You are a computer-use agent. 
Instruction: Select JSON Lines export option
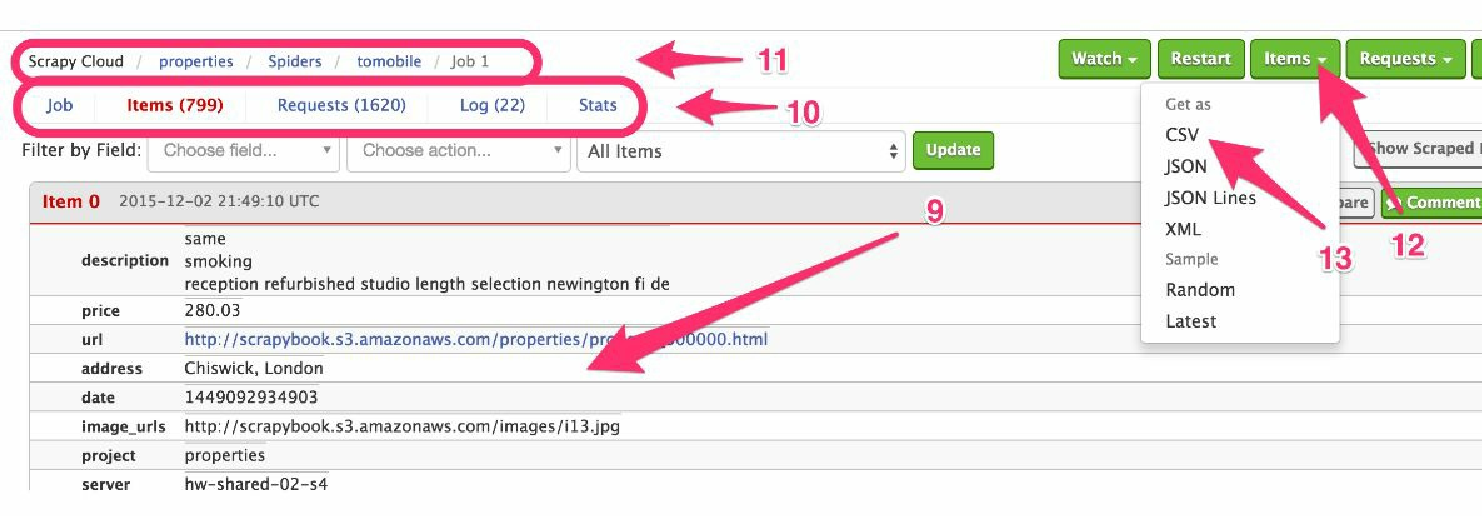click(1210, 197)
